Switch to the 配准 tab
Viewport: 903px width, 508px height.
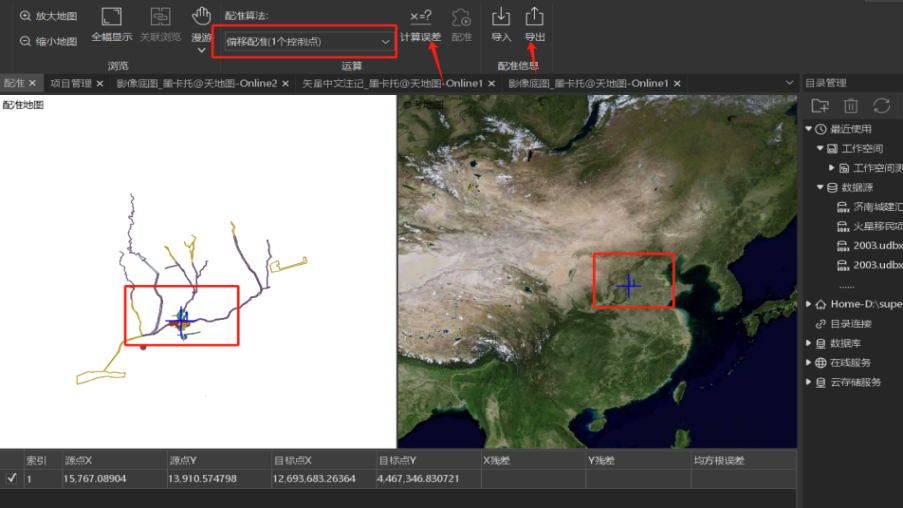click(x=14, y=84)
